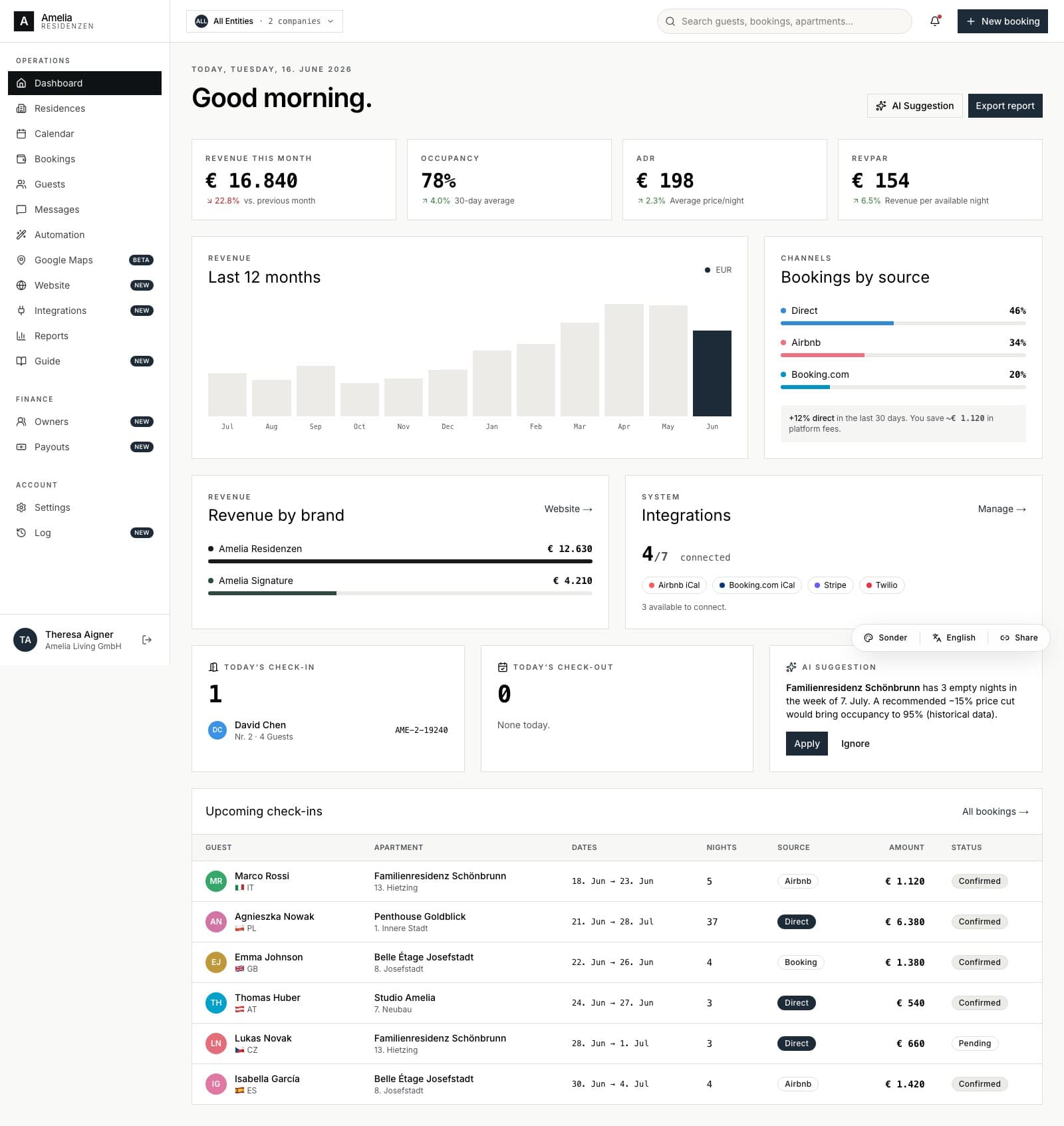
Task: Click the Automation wand icon
Action: click(x=21, y=235)
